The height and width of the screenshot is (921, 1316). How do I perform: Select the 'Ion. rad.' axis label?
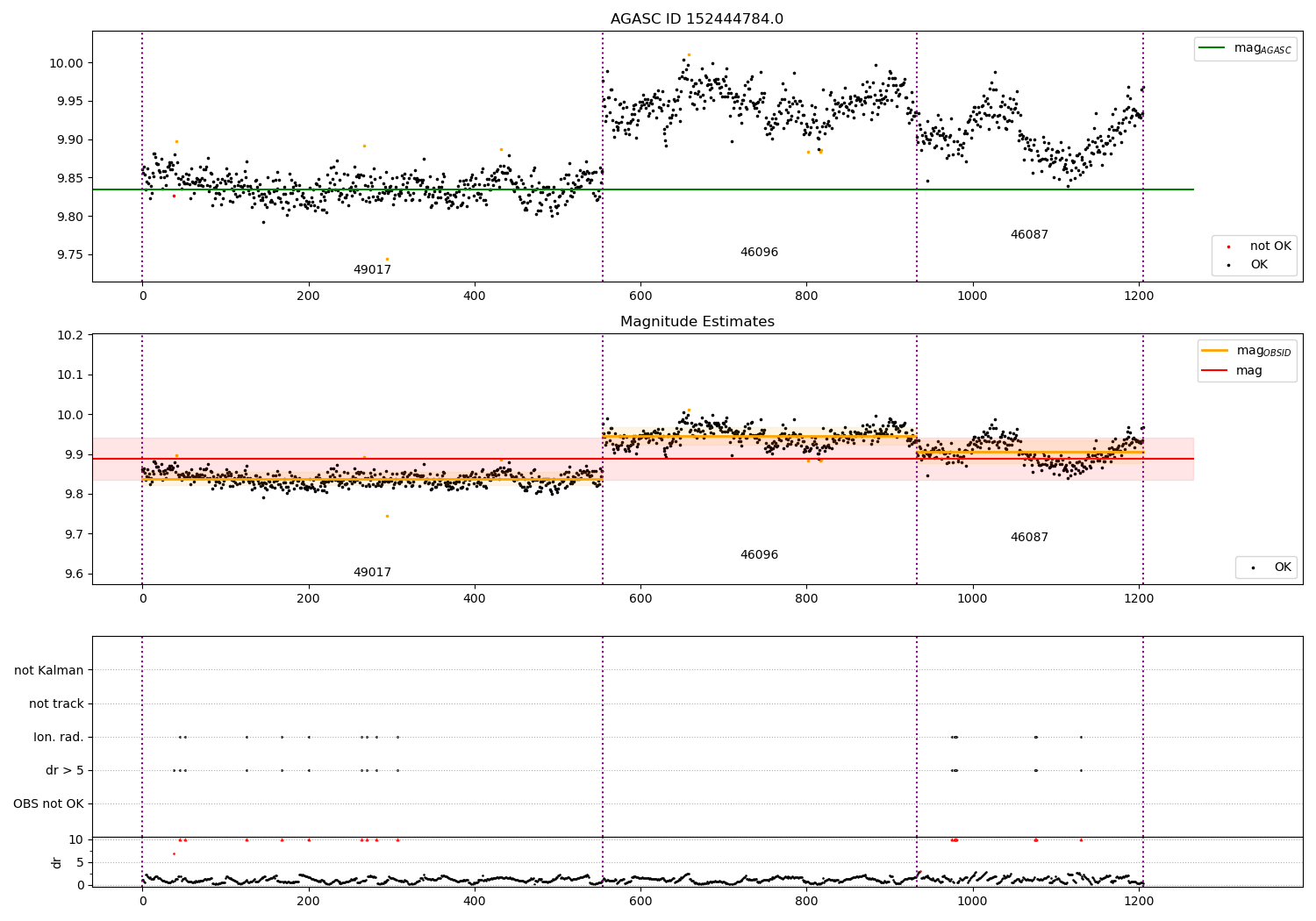point(59,738)
